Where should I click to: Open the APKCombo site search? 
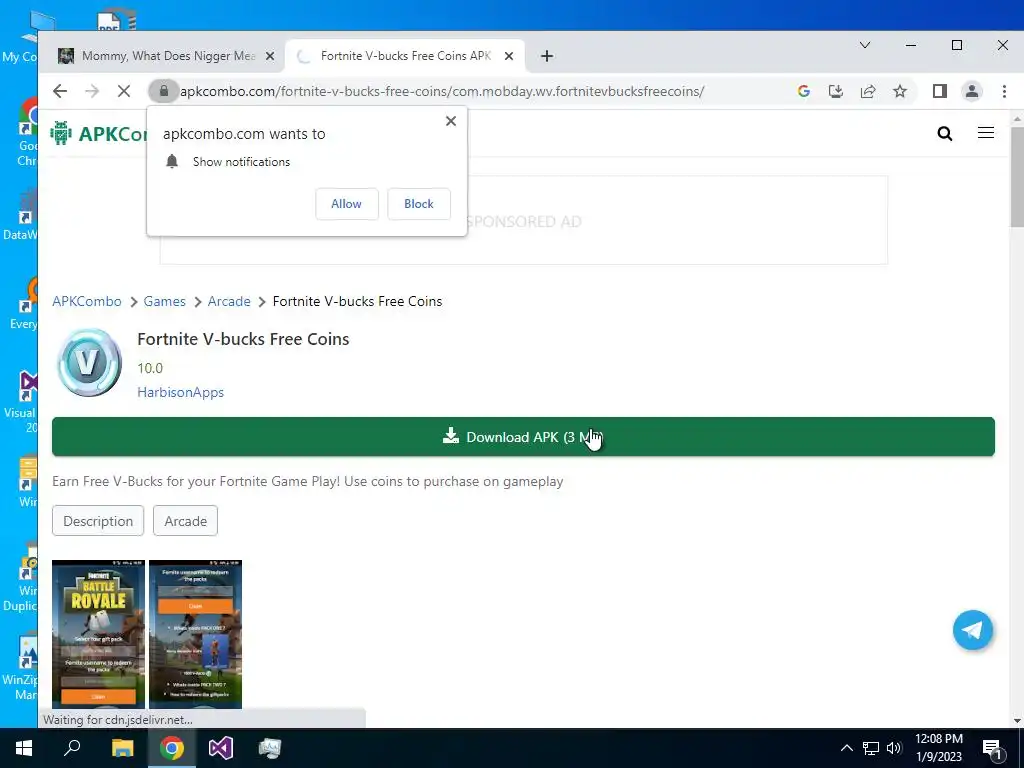pos(944,134)
